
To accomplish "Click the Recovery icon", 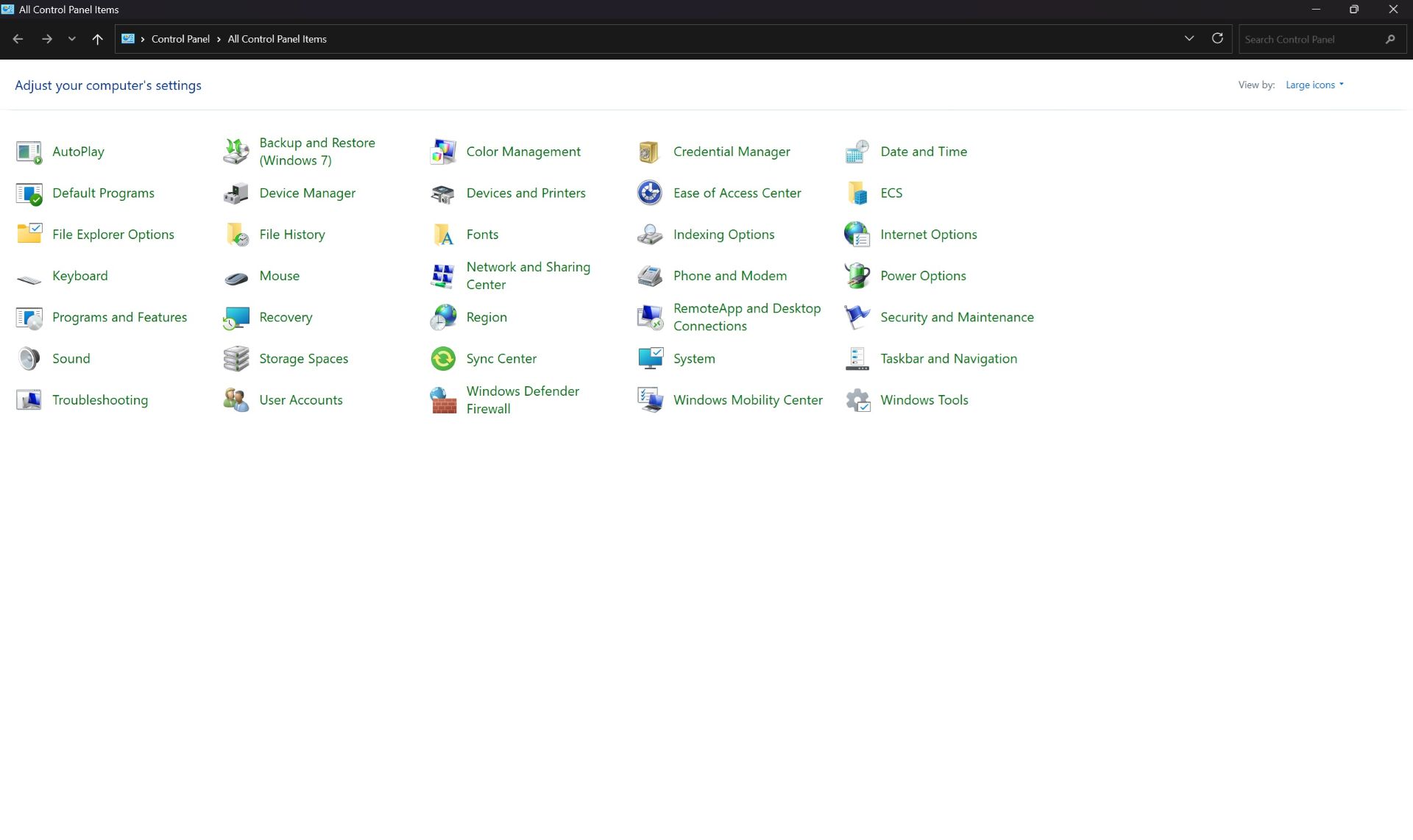I will pos(236,318).
